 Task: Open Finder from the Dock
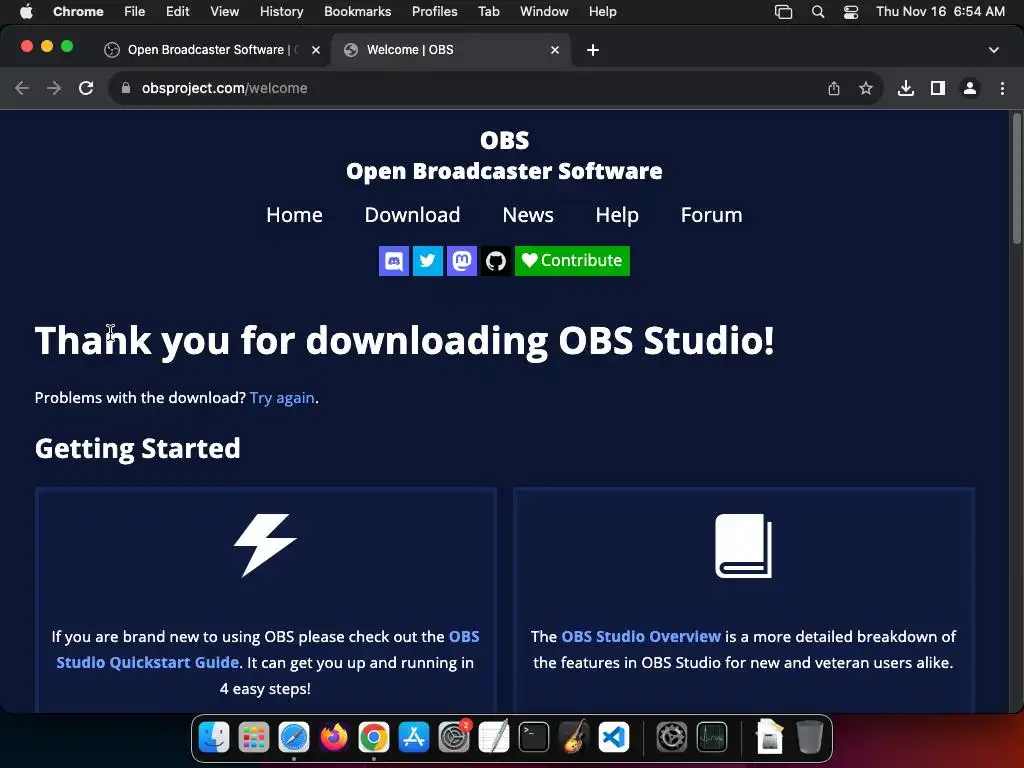point(214,738)
